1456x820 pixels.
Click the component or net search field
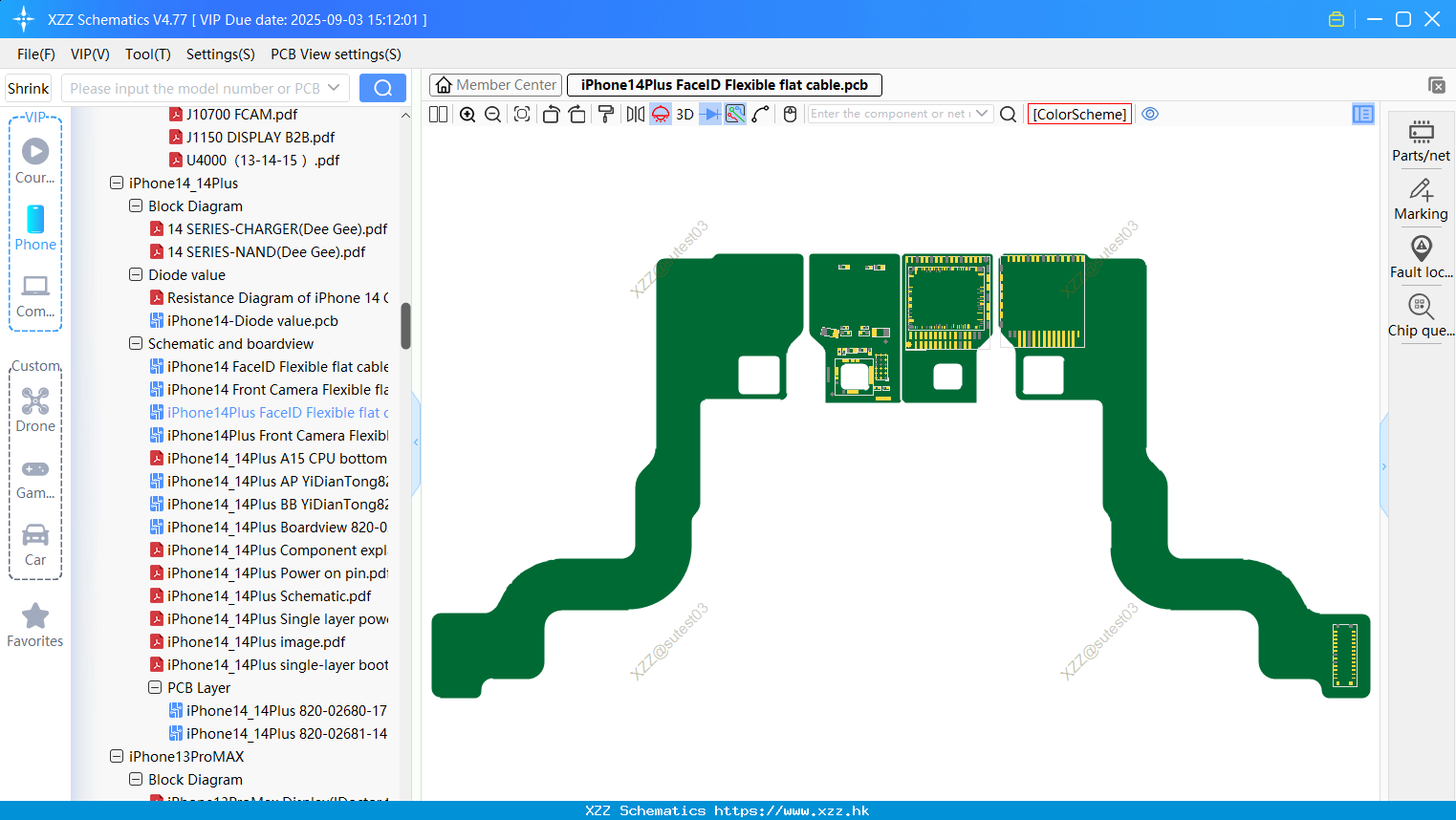(890, 114)
